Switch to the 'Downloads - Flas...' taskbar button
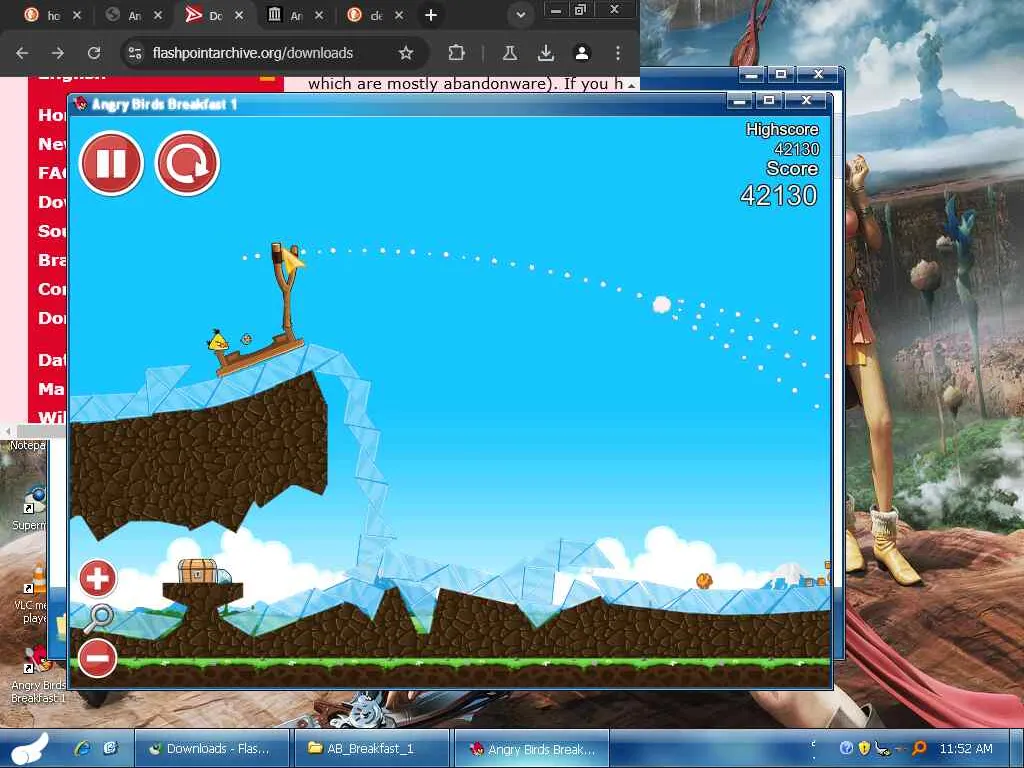This screenshot has width=1024, height=768. tap(212, 748)
